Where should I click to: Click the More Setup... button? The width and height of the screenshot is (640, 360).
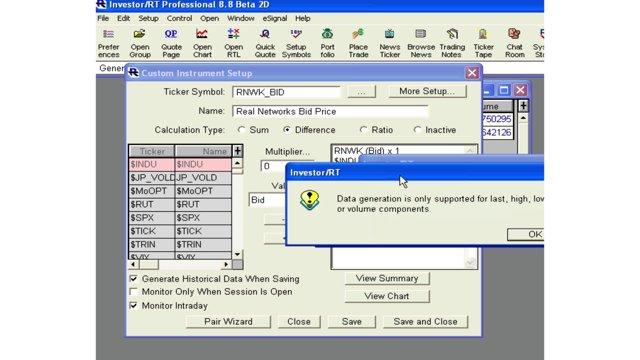pos(427,91)
